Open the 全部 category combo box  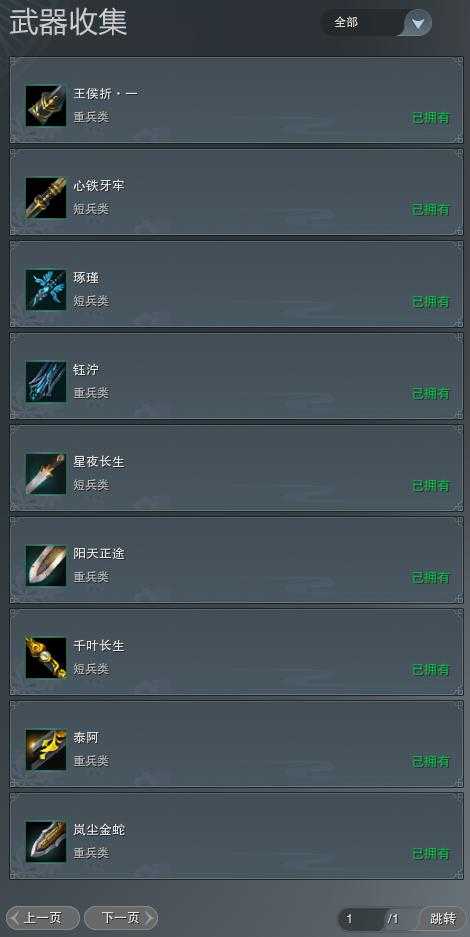coord(376,23)
